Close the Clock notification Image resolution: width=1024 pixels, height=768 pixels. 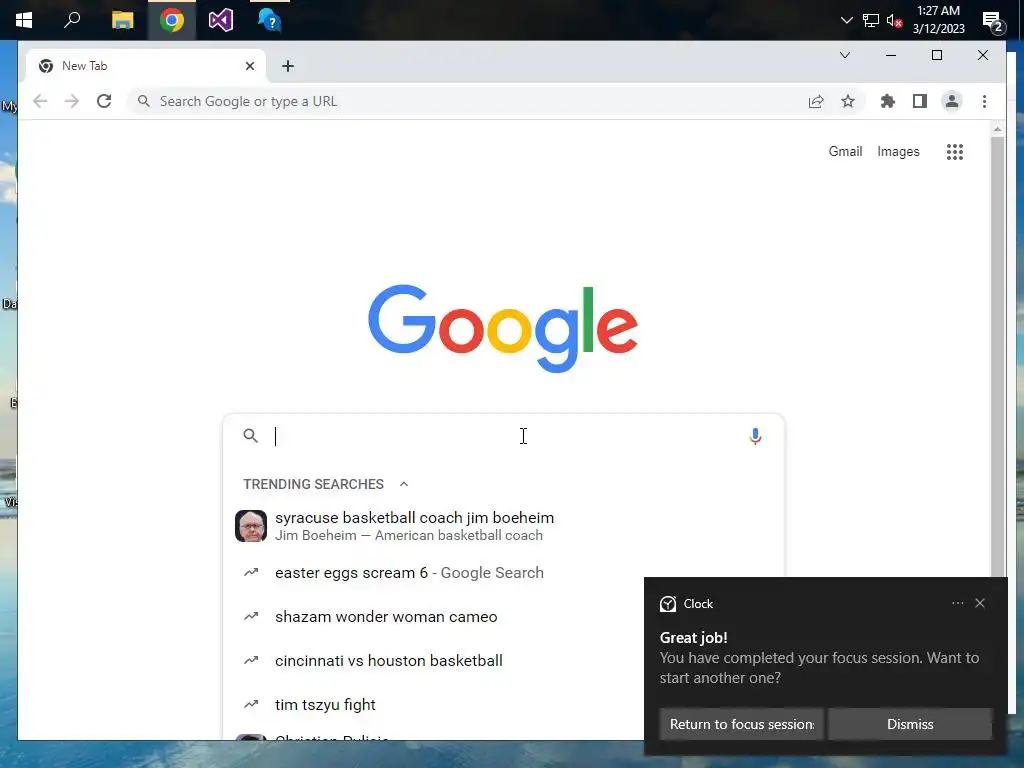point(980,603)
